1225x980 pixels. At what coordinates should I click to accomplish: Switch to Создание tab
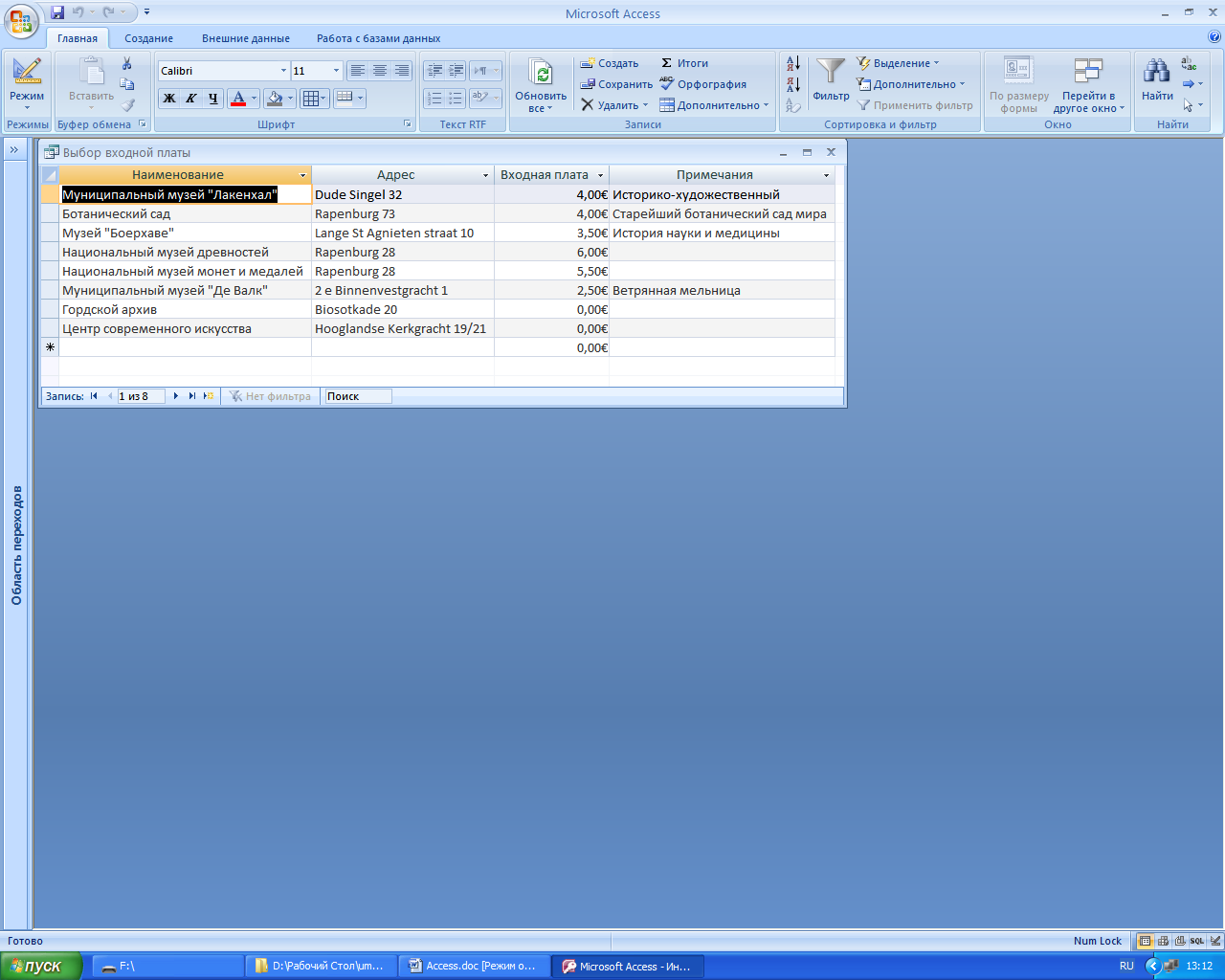148,38
